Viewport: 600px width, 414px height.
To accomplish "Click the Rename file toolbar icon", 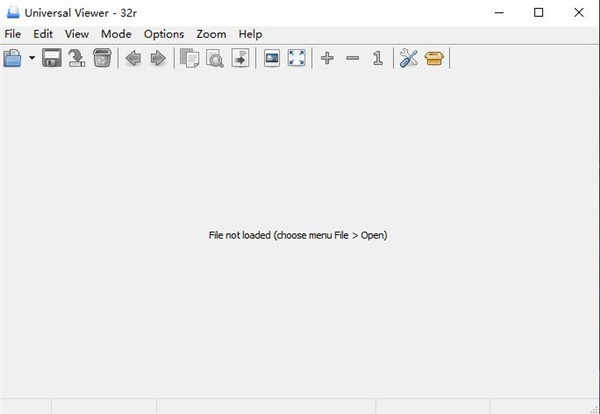I will [x=77, y=59].
